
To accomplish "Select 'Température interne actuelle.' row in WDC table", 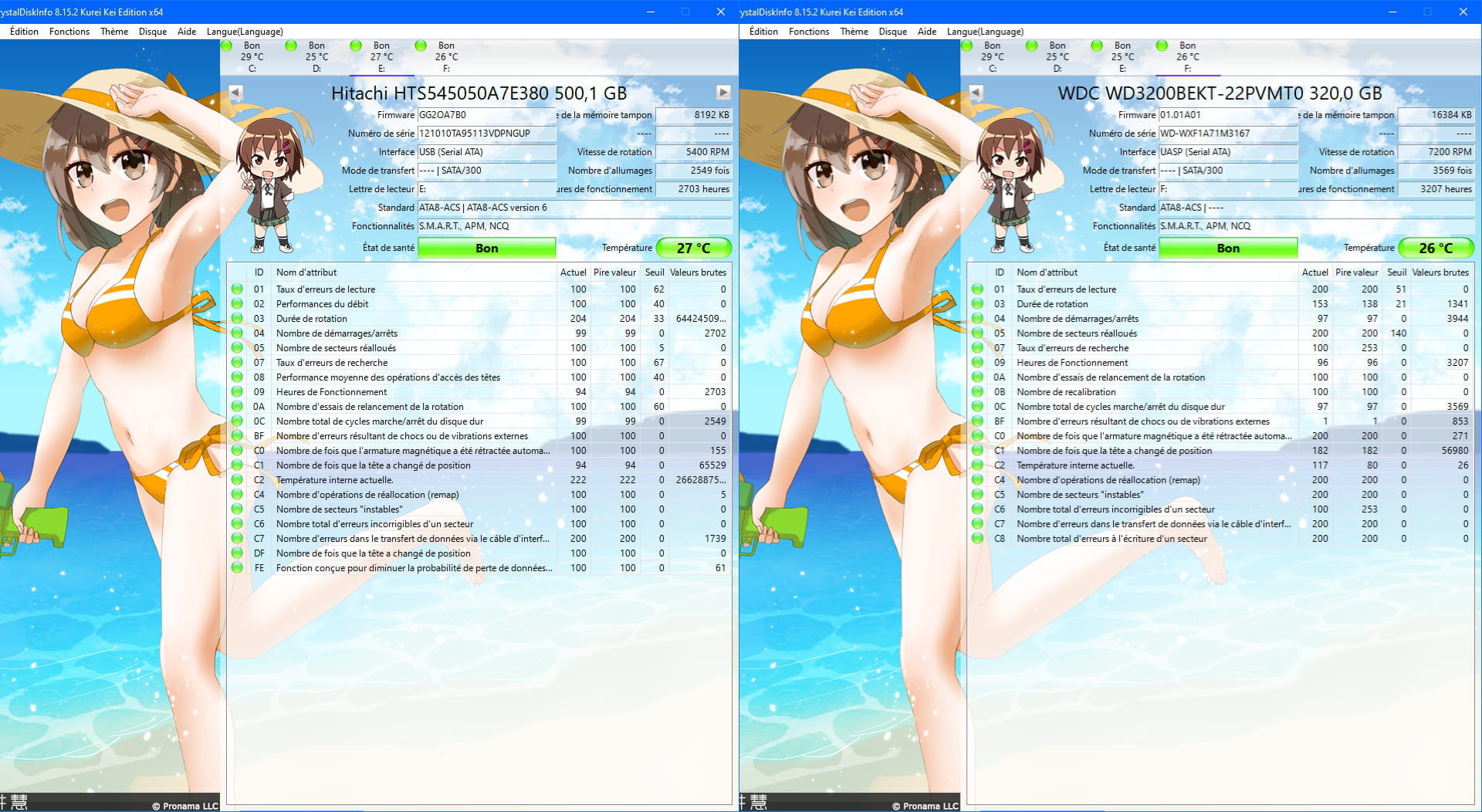I will pyautogui.click(x=1220, y=465).
